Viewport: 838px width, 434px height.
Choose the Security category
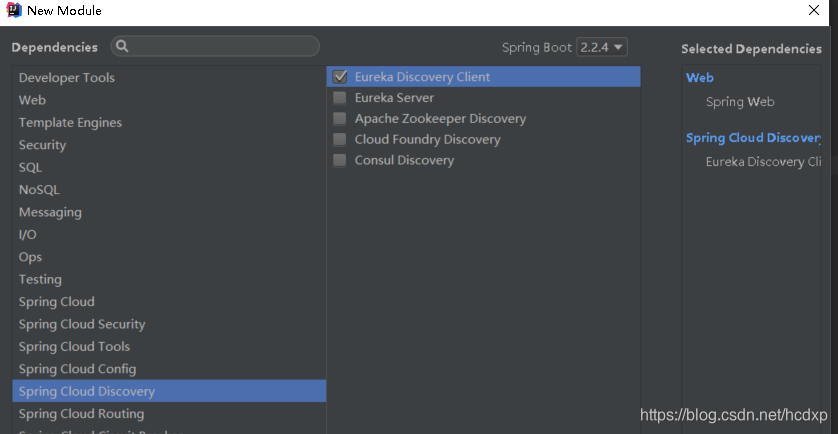click(169, 145)
